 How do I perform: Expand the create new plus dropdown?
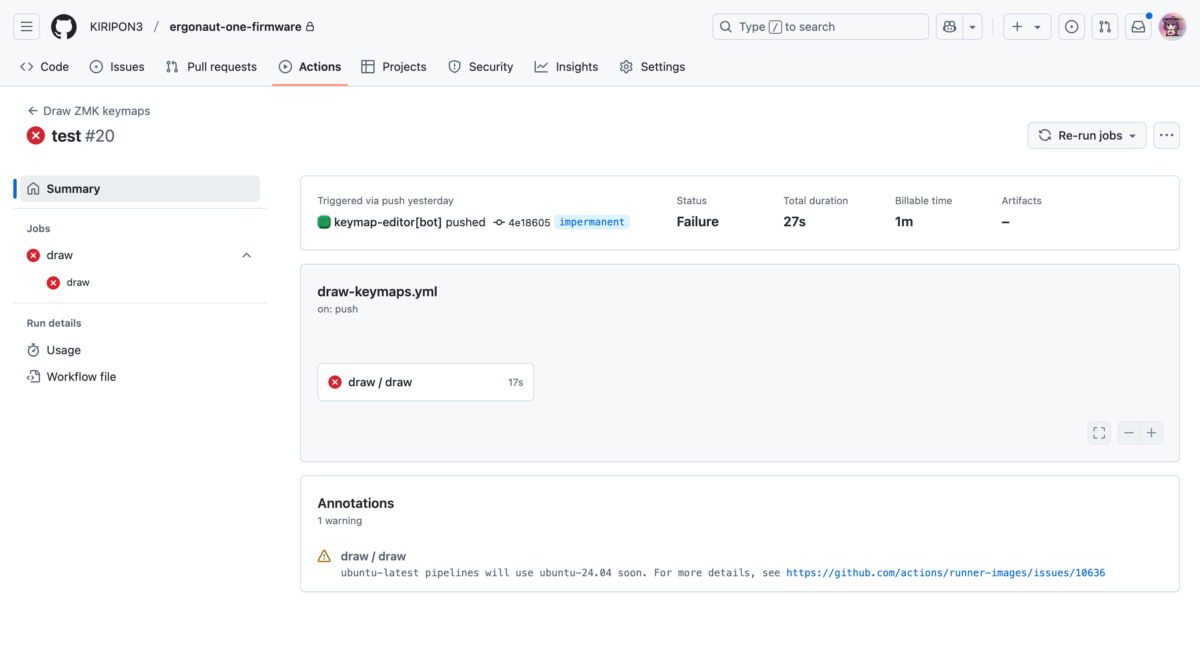1027,27
